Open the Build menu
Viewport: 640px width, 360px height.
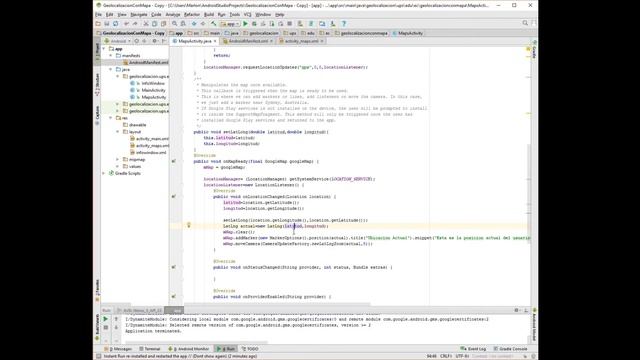point(209,15)
